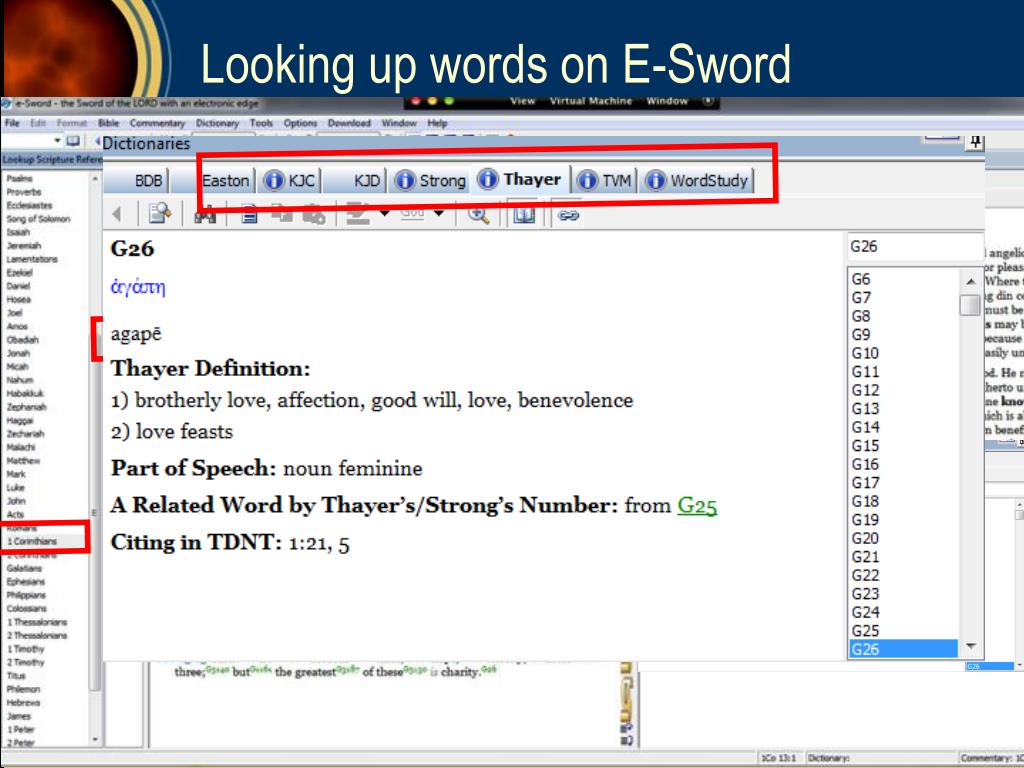
Task: Select Colossians in the book list
Action: click(27, 609)
